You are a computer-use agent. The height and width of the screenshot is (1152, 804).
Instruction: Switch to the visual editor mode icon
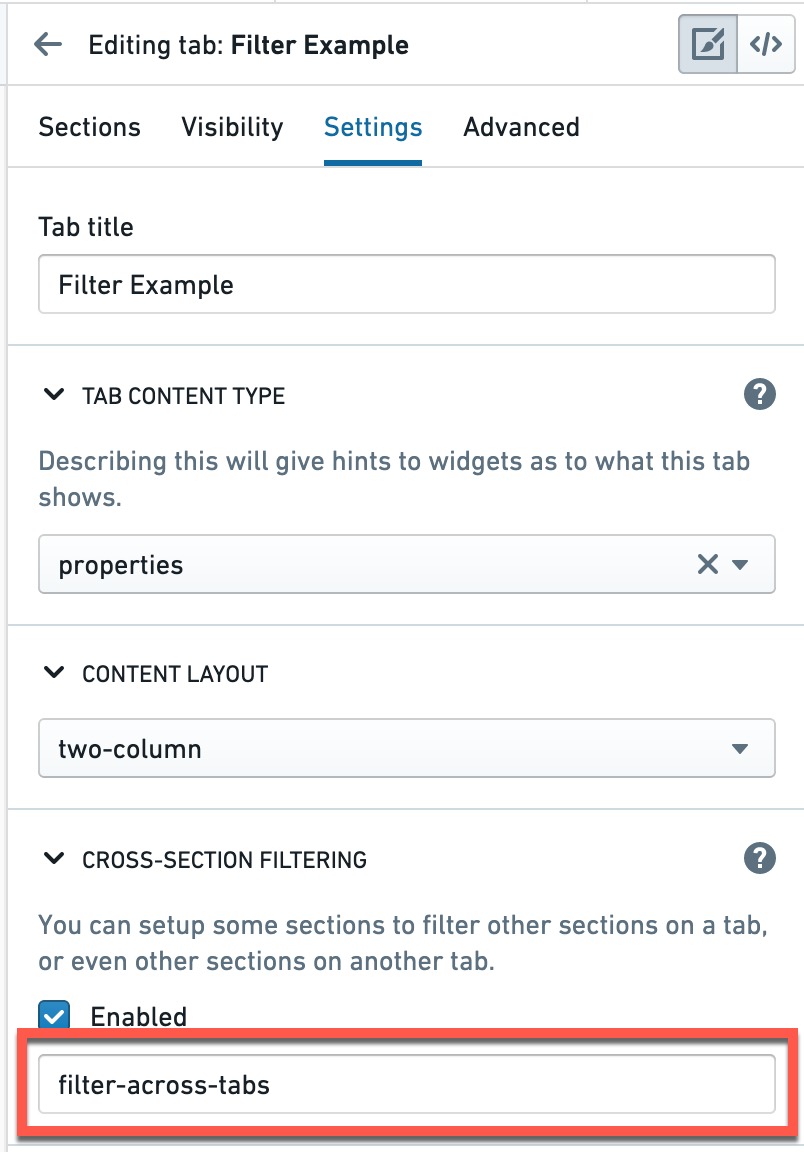[708, 44]
